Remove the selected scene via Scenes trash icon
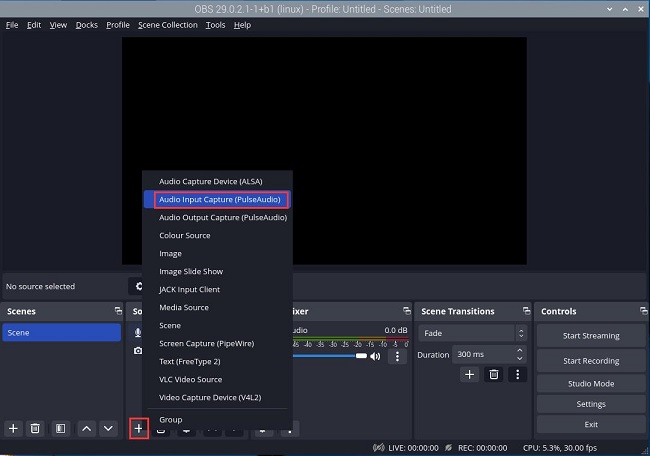This screenshot has height=456, width=650. point(35,428)
